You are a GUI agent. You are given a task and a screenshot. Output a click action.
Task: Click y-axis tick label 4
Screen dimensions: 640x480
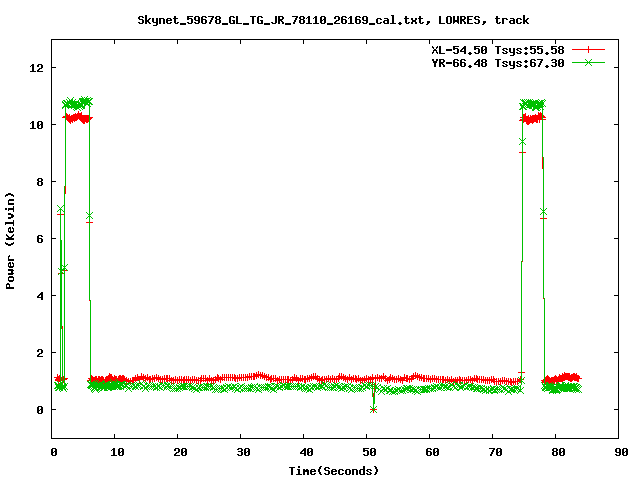(x=40, y=296)
